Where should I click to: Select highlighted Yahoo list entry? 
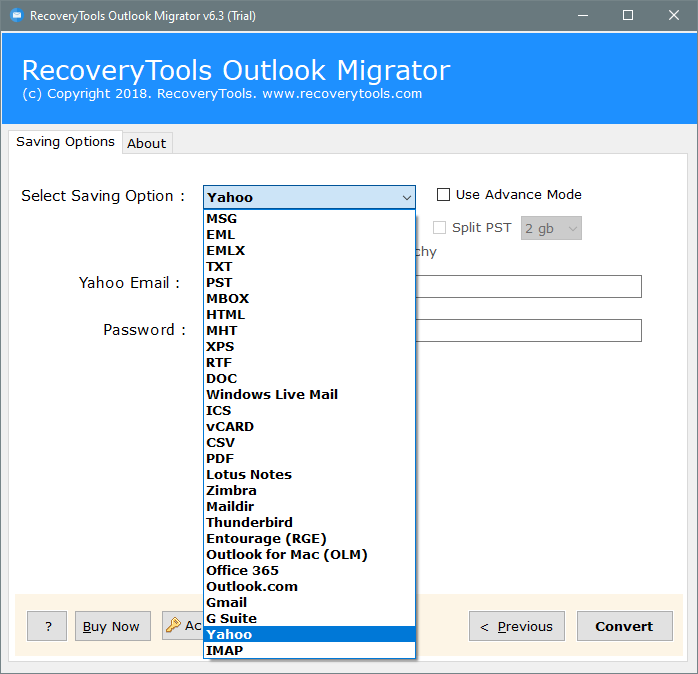coord(309,634)
